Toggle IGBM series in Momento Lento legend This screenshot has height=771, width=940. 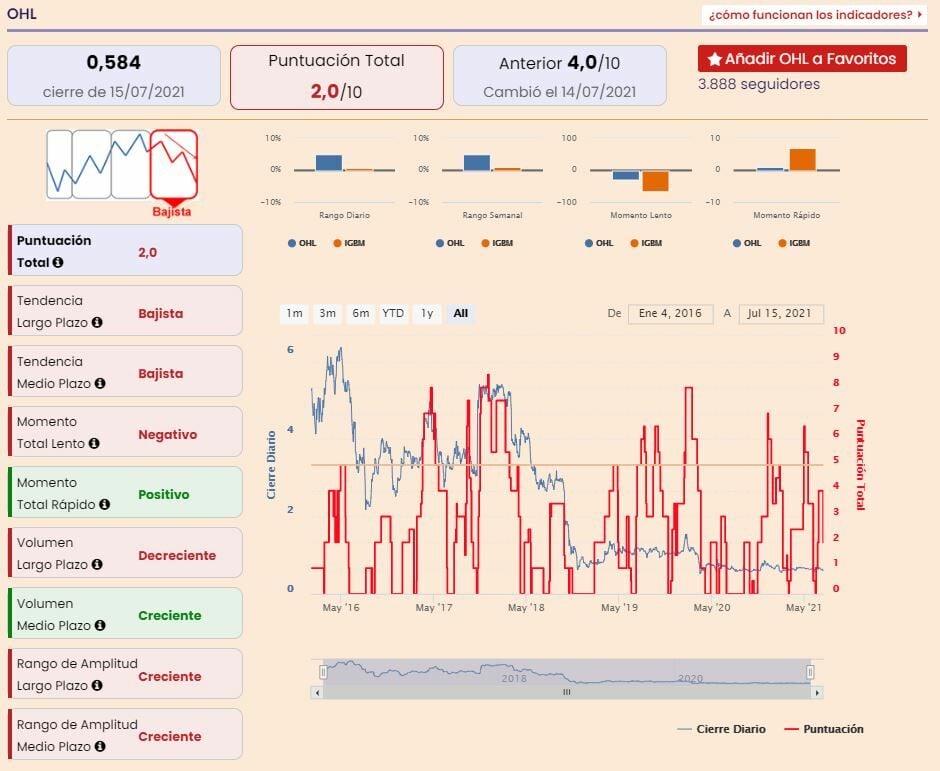(646, 243)
